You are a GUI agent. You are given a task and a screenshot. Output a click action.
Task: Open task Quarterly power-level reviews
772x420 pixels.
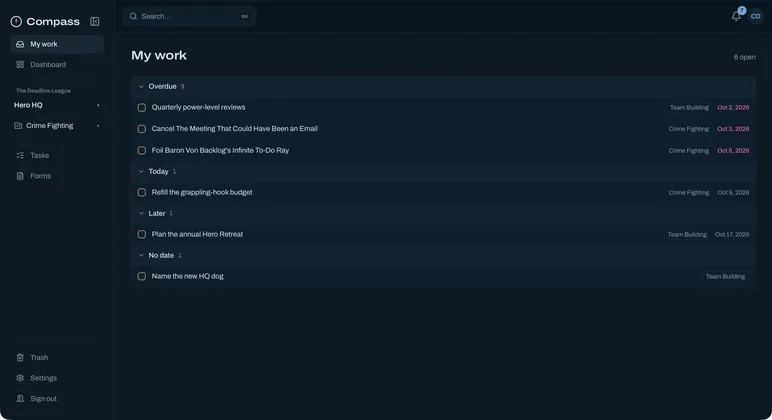(x=198, y=107)
